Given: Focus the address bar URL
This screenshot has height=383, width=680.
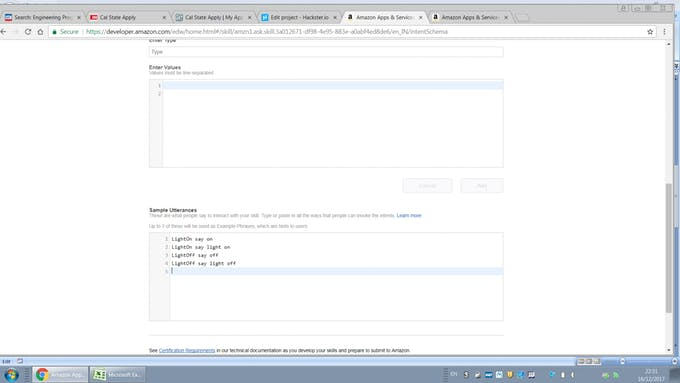Looking at the screenshot, I should (267, 32).
